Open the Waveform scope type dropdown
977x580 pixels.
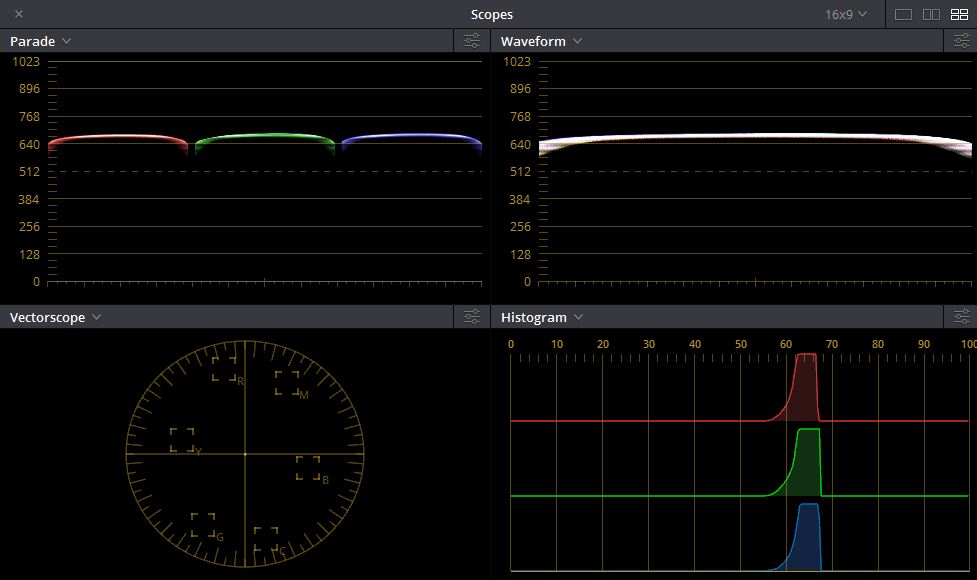(541, 41)
